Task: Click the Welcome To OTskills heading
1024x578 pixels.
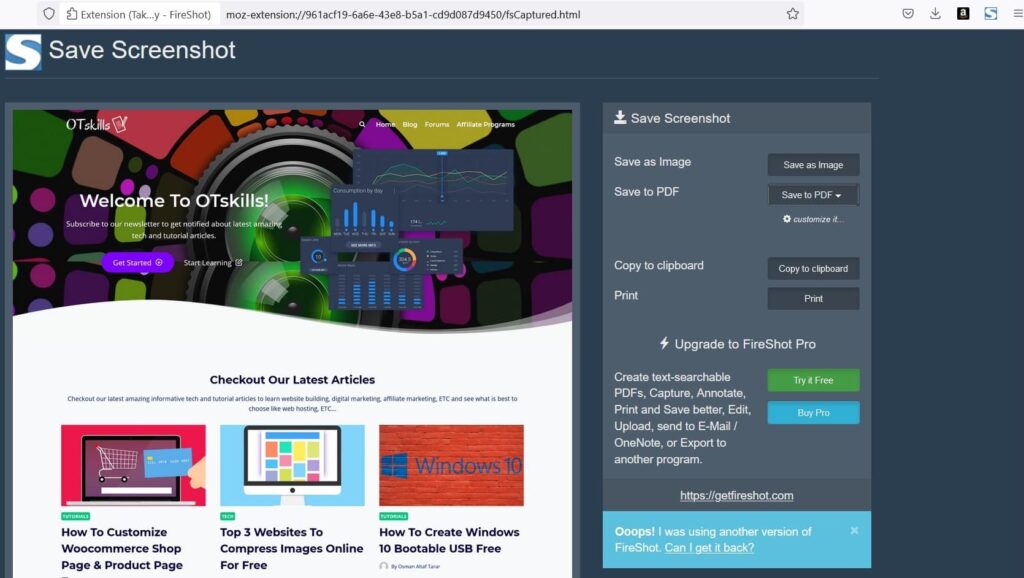Action: 174,201
